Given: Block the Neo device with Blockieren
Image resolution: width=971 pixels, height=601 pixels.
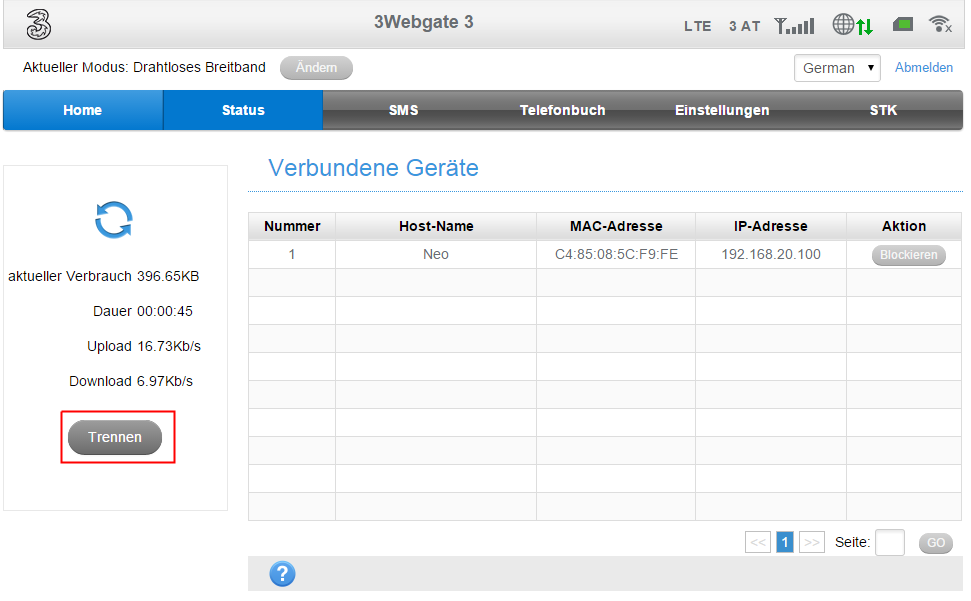Looking at the screenshot, I should point(908,255).
